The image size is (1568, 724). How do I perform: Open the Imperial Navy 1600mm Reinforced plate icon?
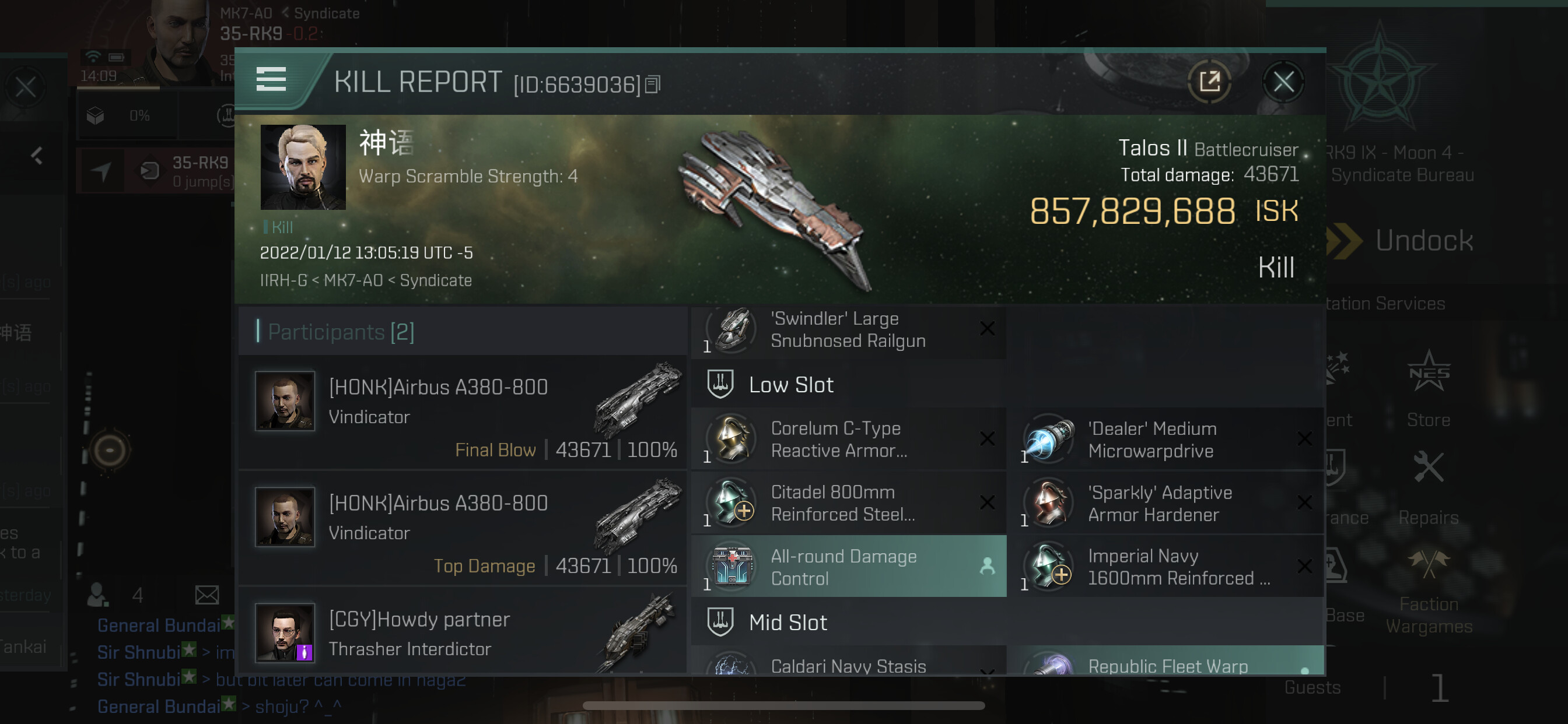pos(1049,567)
